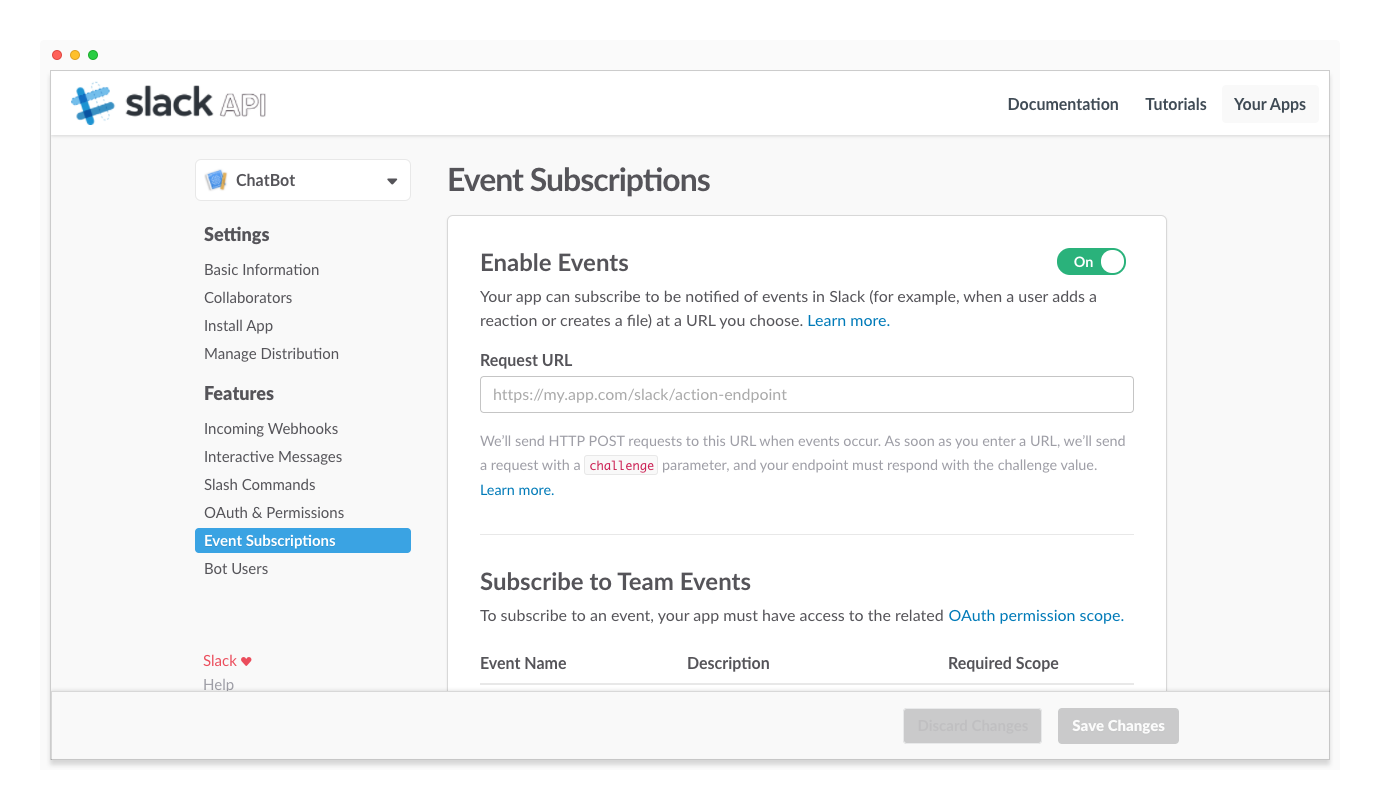Open the OAuth permission scope link
The height and width of the screenshot is (810, 1380).
pos(1036,616)
